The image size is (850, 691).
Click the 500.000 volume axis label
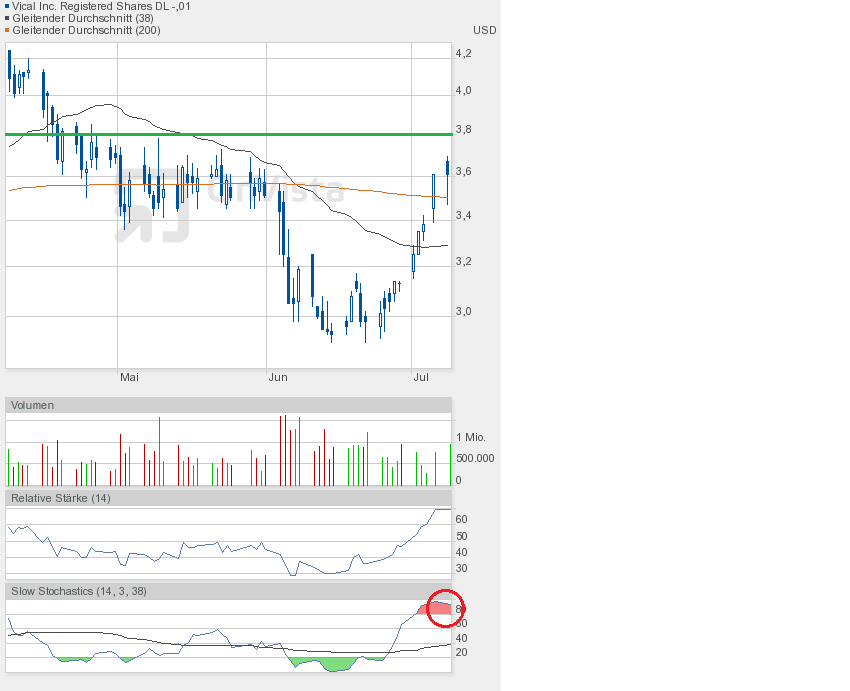coord(473,458)
